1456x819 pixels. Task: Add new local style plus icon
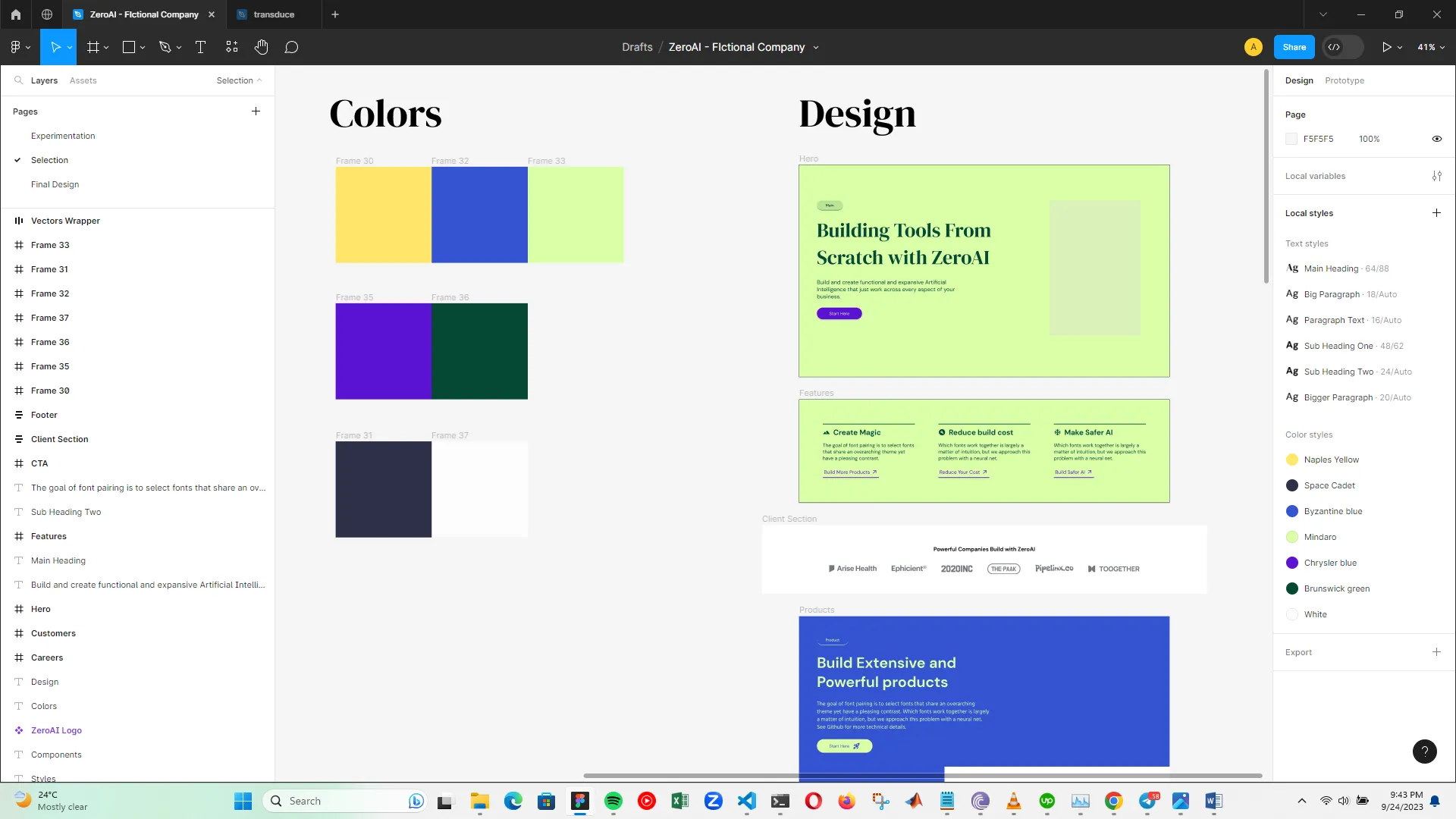(x=1436, y=213)
